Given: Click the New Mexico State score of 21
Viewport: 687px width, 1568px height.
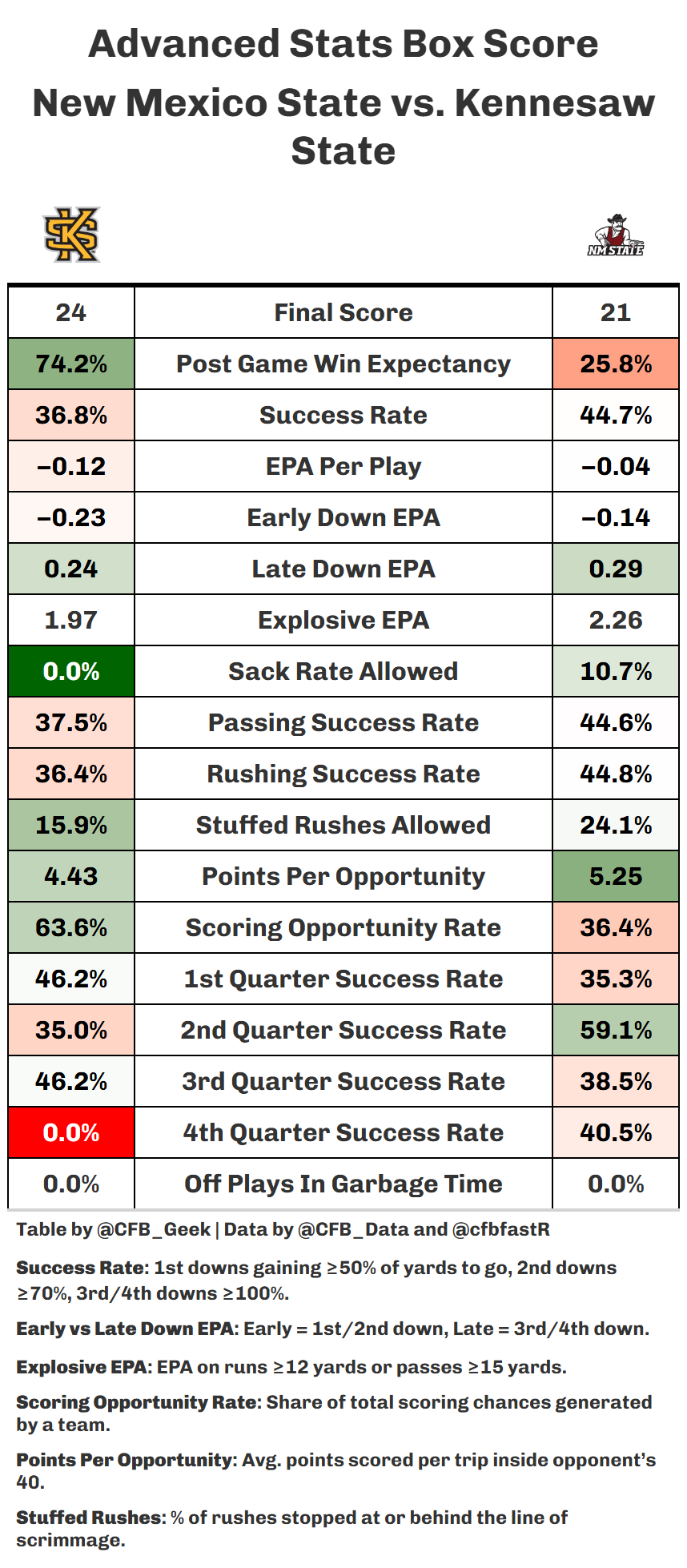Looking at the screenshot, I should [615, 312].
